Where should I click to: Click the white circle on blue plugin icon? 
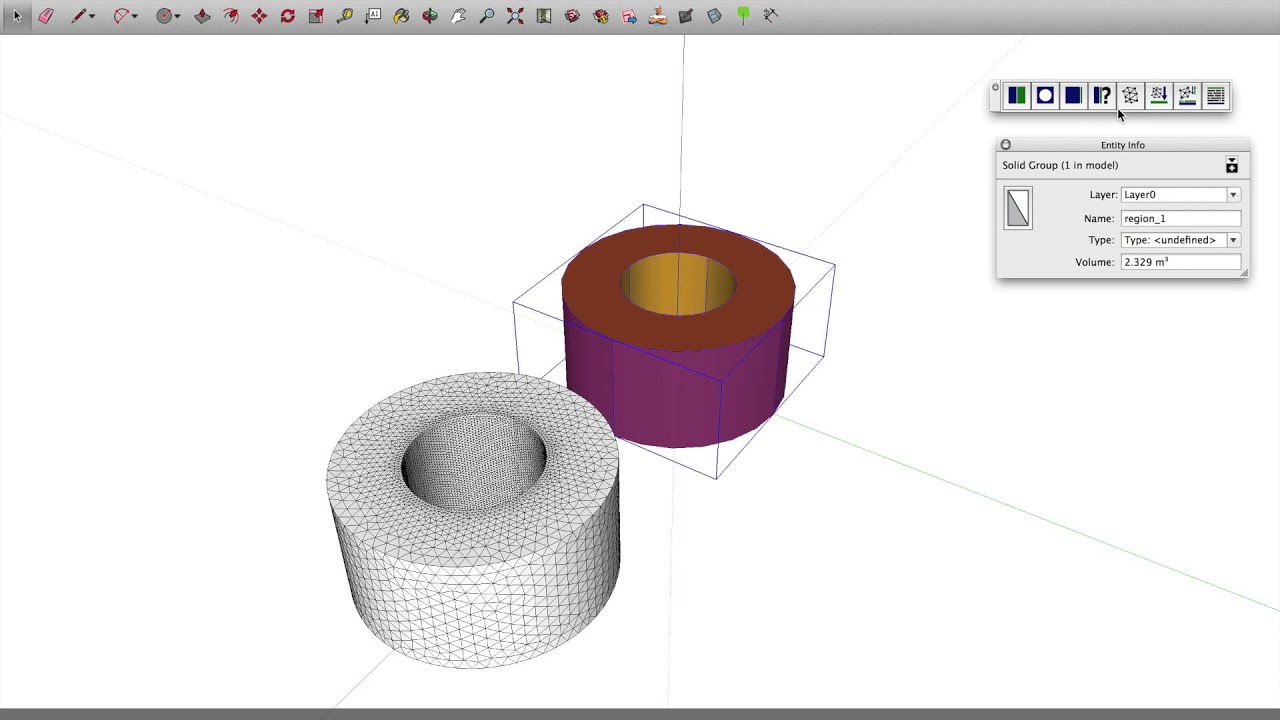[1045, 95]
